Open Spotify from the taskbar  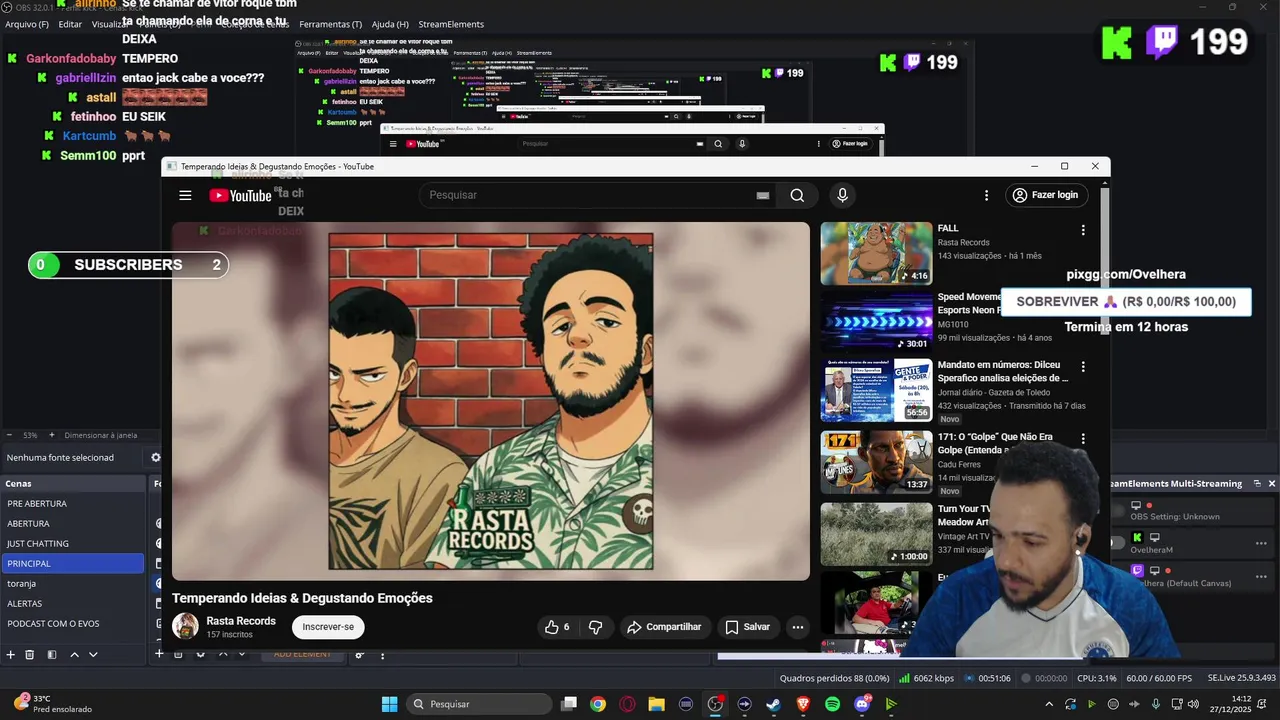[x=833, y=704]
